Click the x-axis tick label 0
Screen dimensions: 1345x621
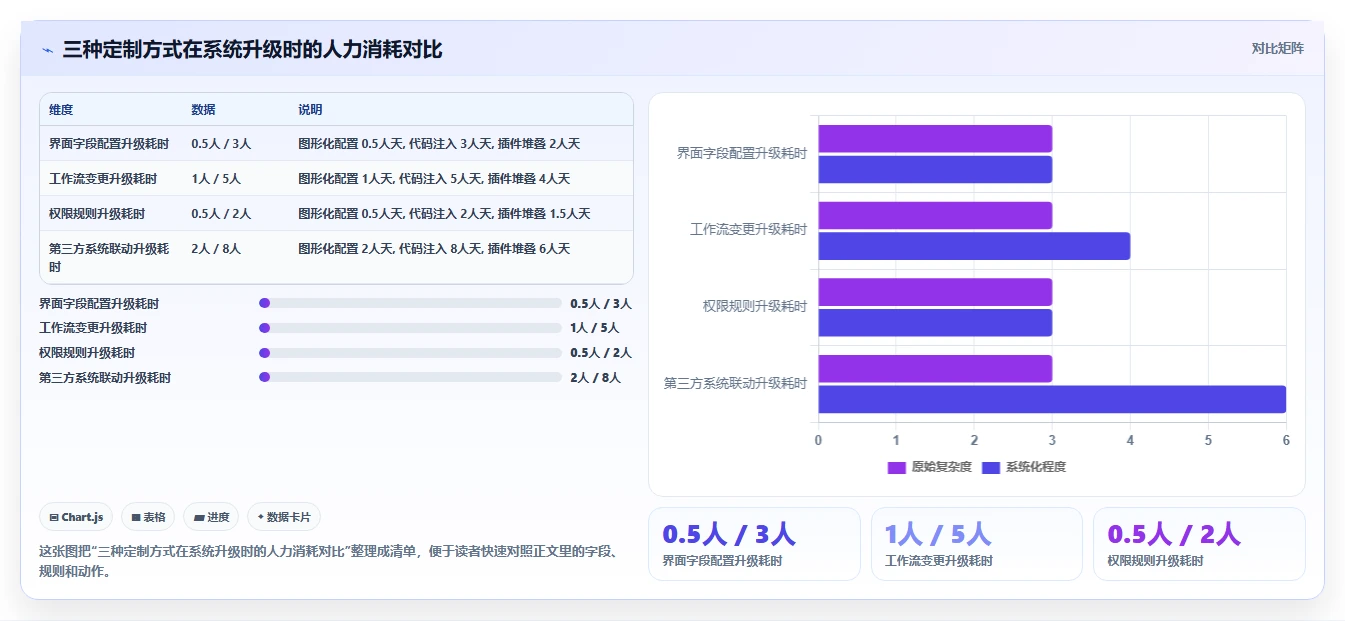(818, 440)
